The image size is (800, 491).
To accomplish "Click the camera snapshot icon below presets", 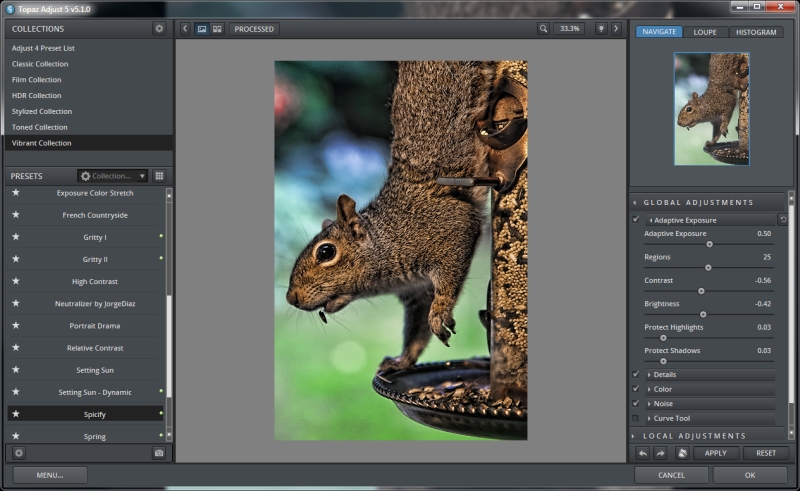I will [x=159, y=453].
